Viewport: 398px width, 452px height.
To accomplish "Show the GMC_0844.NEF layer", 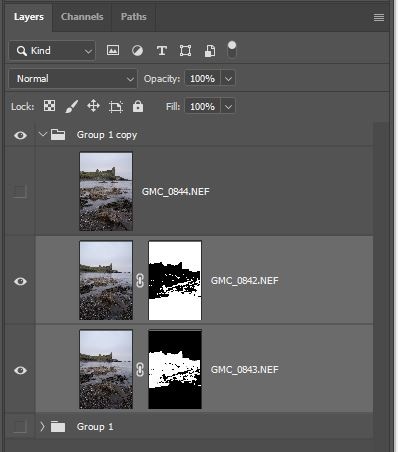I will tap(20, 192).
